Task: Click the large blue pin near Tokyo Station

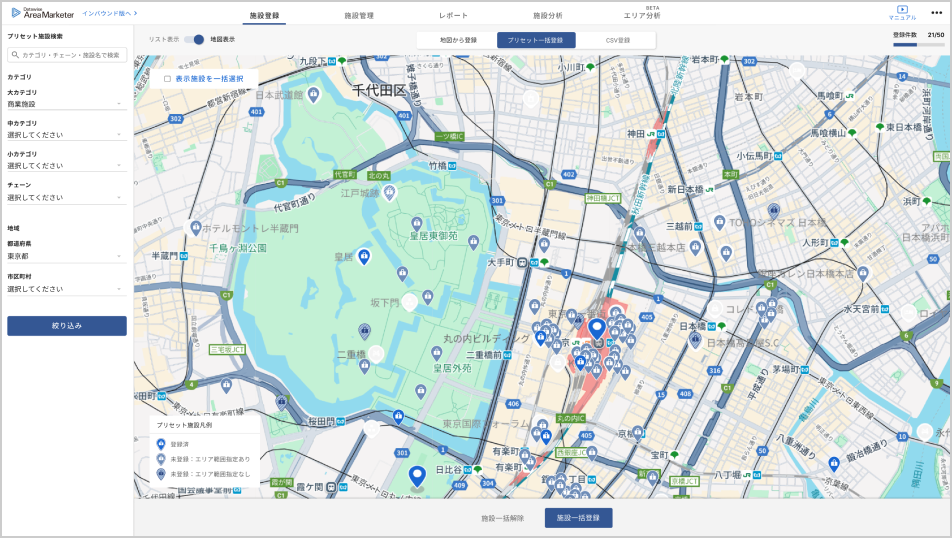Action: click(x=597, y=328)
